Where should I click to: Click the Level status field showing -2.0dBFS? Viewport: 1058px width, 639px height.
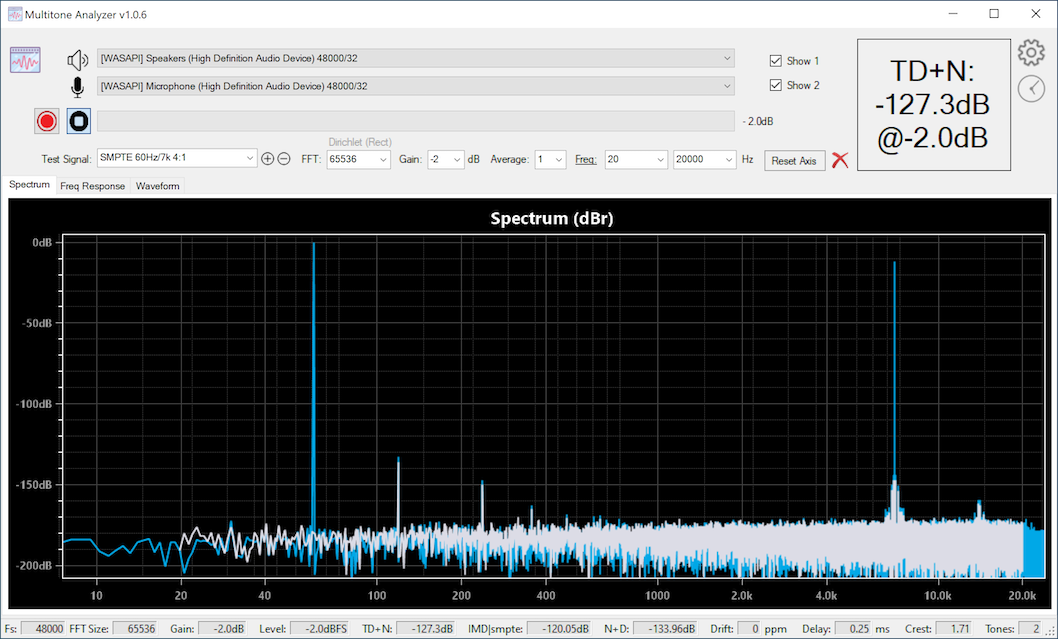(x=319, y=629)
